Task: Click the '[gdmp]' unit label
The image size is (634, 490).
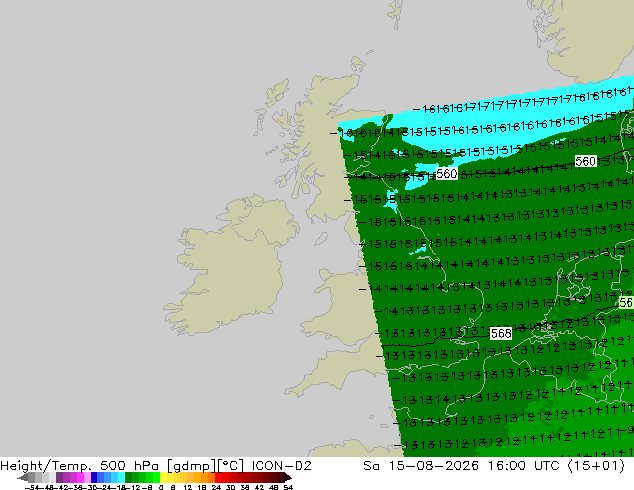Action: pos(190,466)
